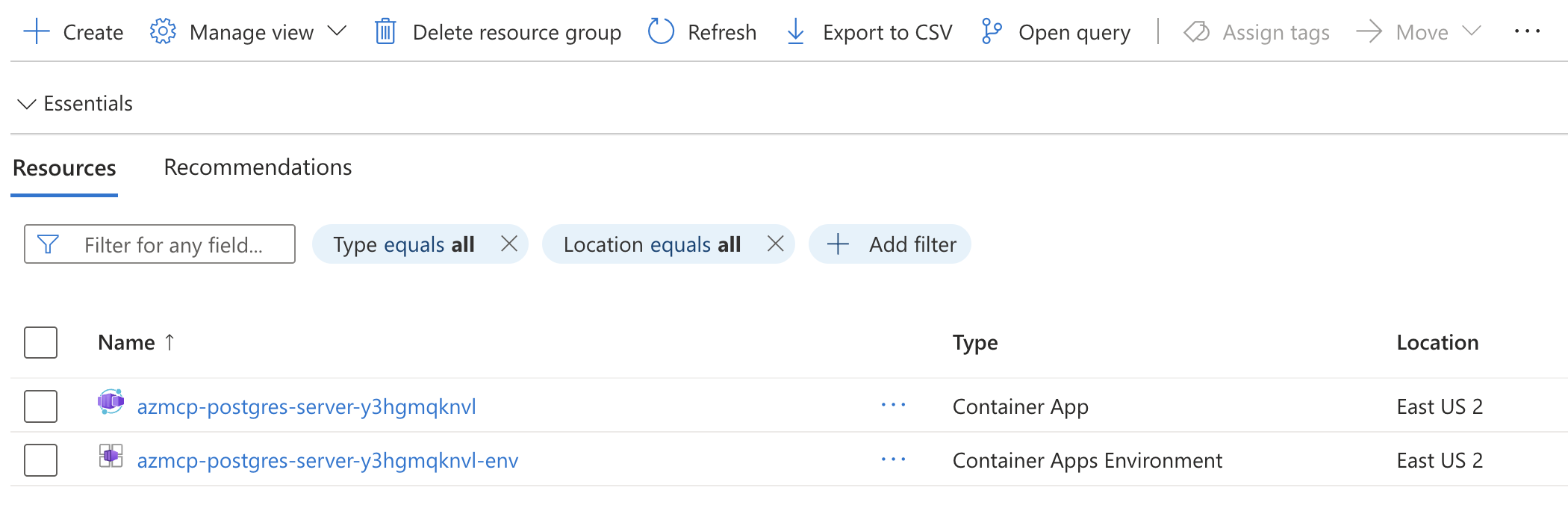Viewport: 1568px width, 517px height.
Task: Remove the Type equals all filter
Action: (509, 244)
